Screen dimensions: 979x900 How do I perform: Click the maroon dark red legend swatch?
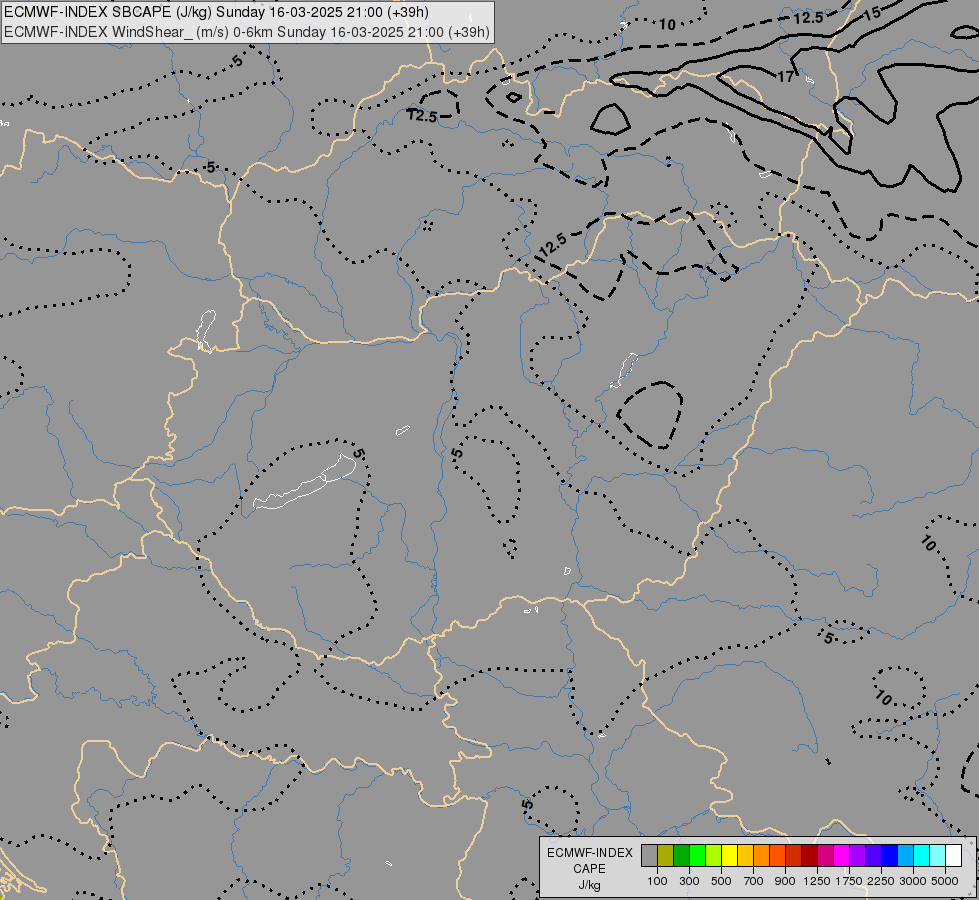point(809,855)
